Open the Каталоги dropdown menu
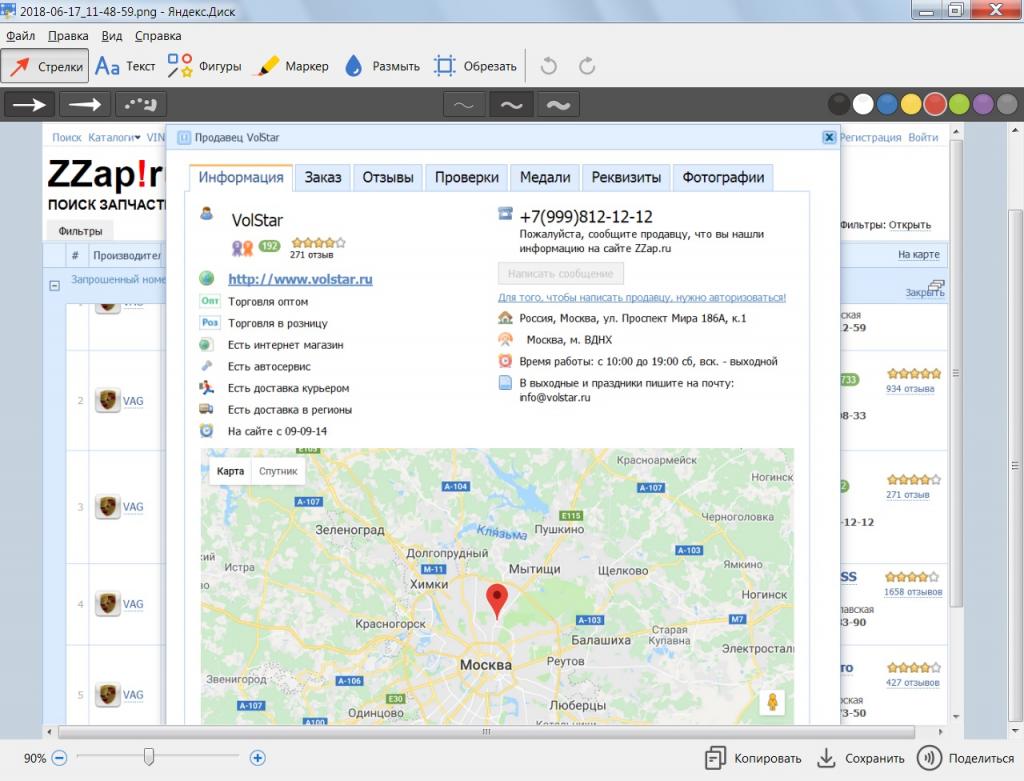The height and width of the screenshot is (781, 1024). click(x=114, y=138)
